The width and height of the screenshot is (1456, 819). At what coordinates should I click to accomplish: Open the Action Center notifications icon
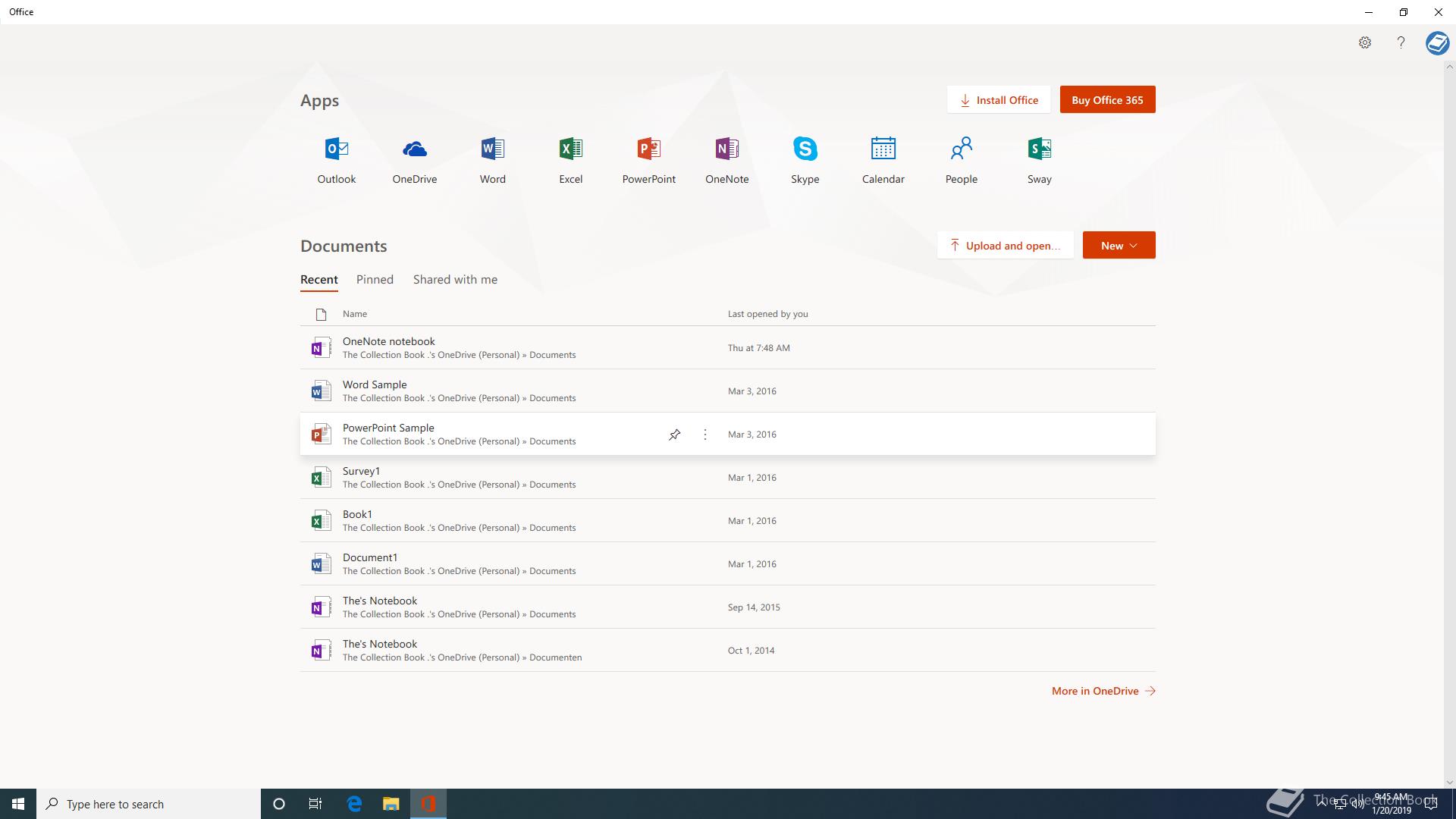coord(1431,804)
